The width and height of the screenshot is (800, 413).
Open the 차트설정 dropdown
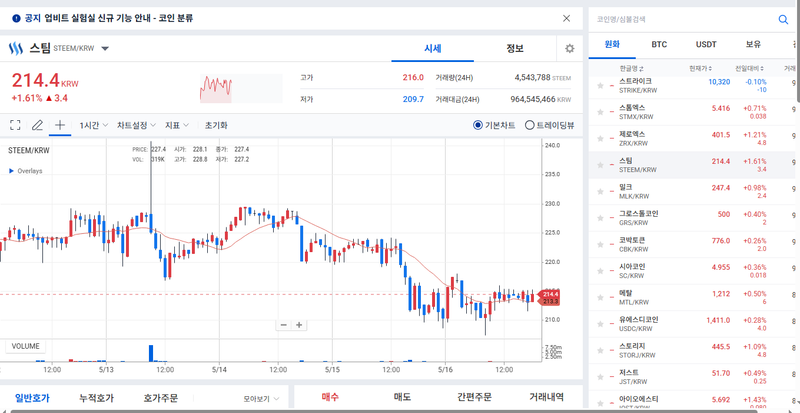[x=135, y=125]
